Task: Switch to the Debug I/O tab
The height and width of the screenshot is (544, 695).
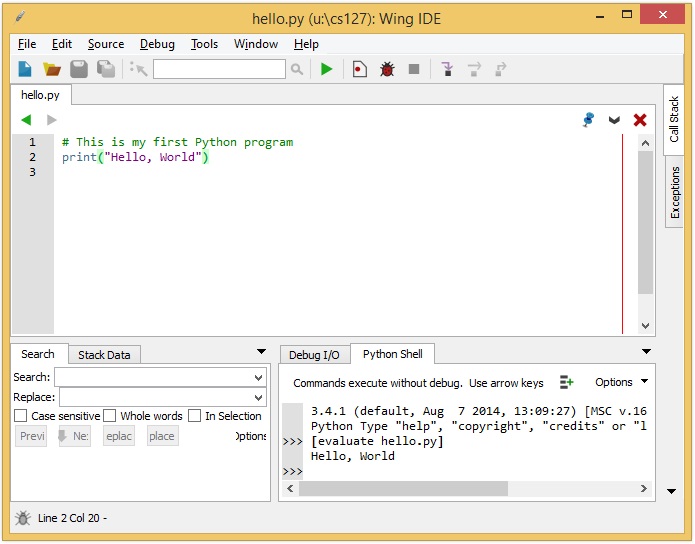Action: (x=314, y=355)
